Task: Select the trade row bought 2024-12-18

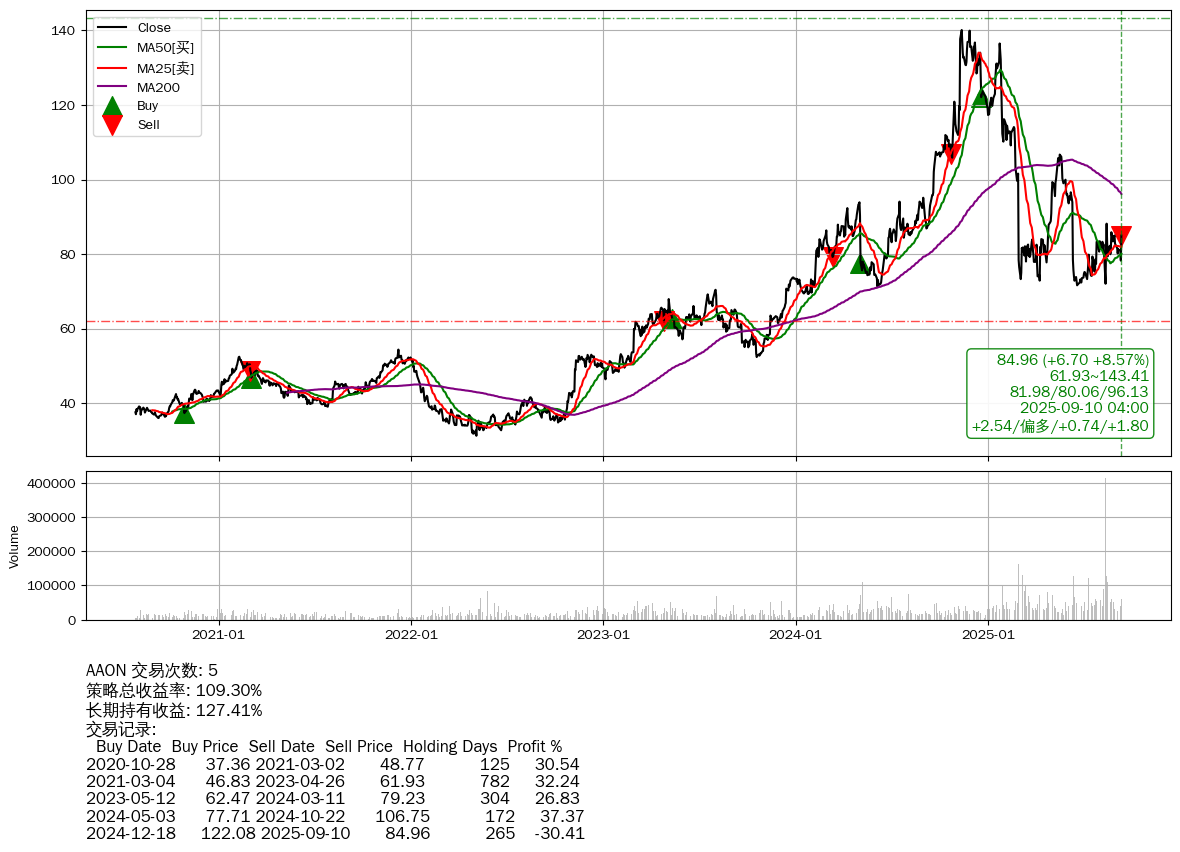Action: [x=335, y=833]
